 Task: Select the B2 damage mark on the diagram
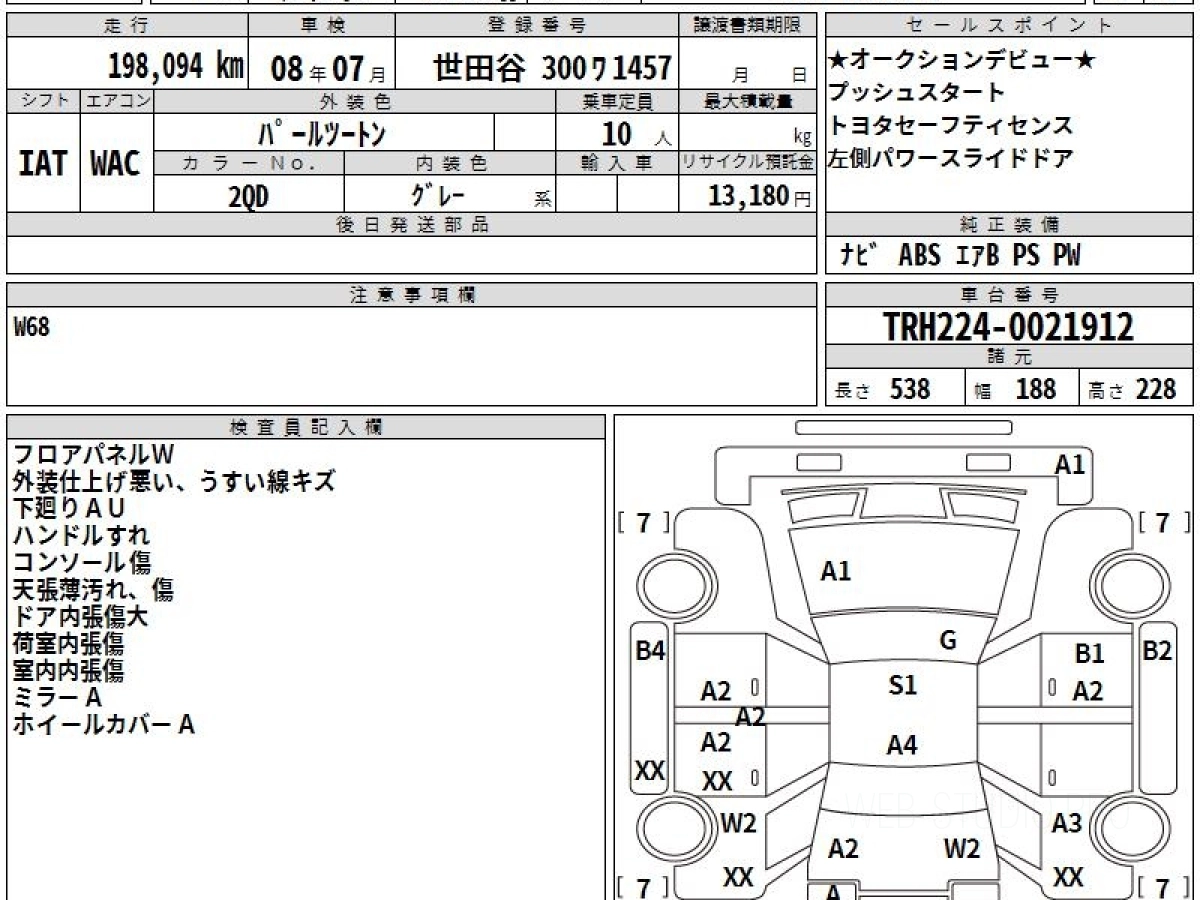click(x=1157, y=650)
